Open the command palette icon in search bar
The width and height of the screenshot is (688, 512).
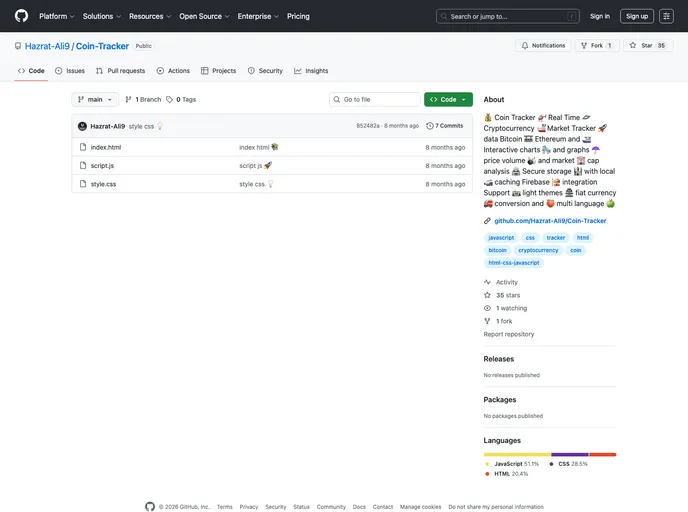click(x=571, y=16)
